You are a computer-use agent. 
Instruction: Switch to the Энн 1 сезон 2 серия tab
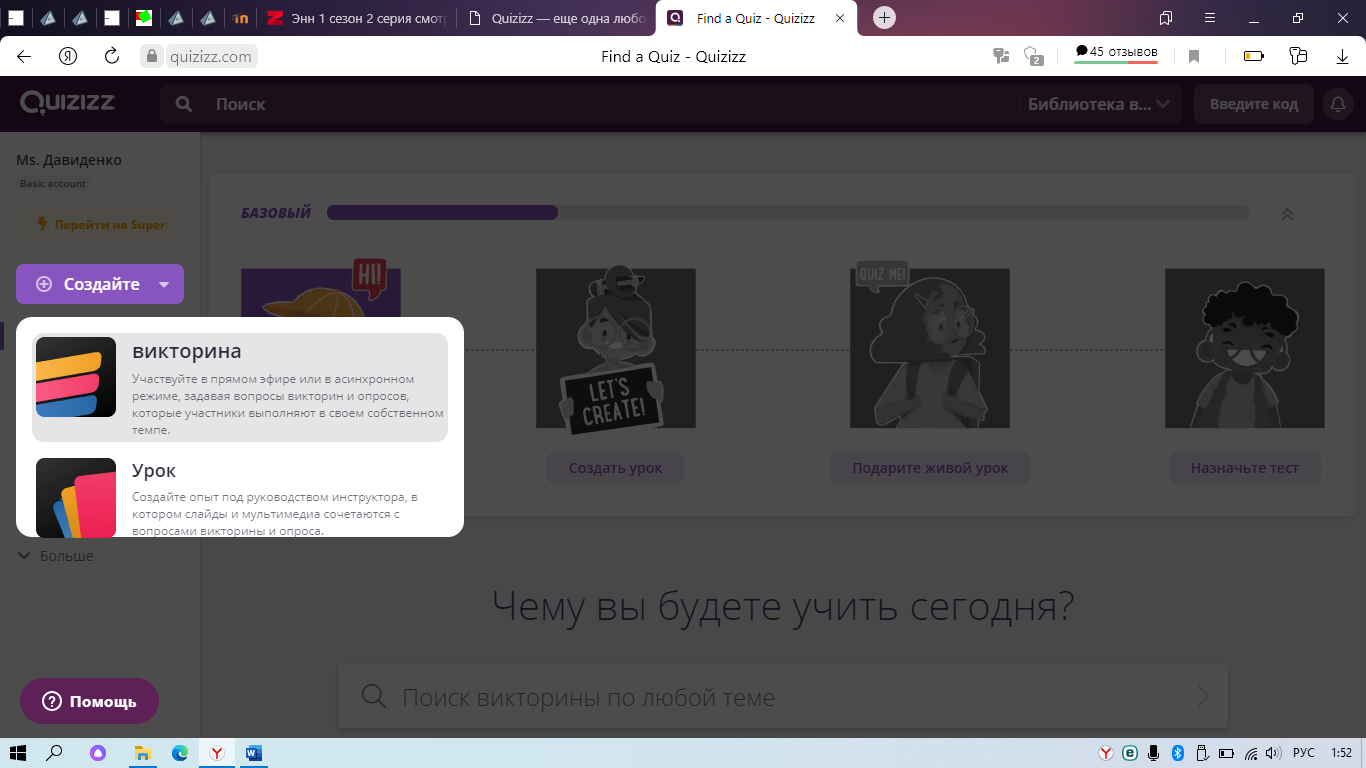356,18
